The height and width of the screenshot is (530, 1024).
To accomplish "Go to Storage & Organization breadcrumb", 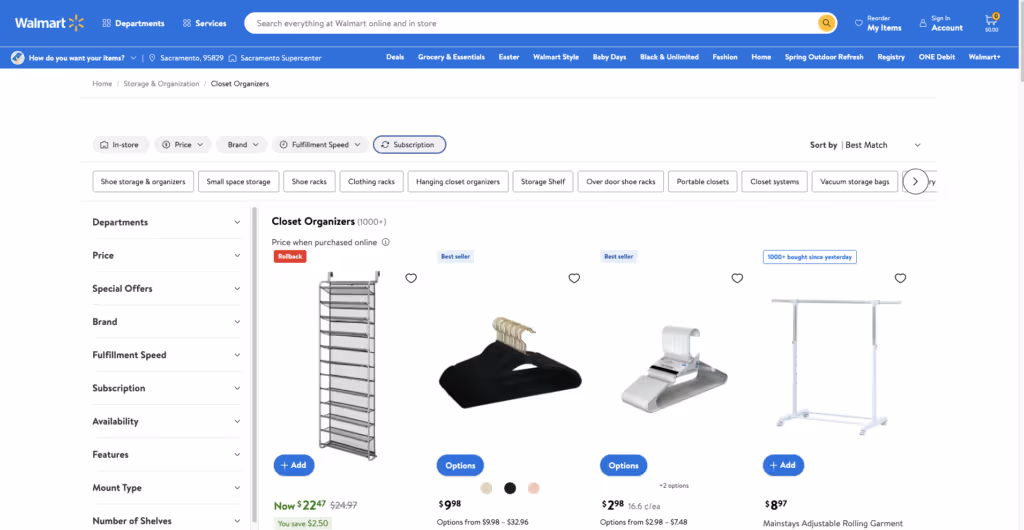I will click(x=161, y=84).
